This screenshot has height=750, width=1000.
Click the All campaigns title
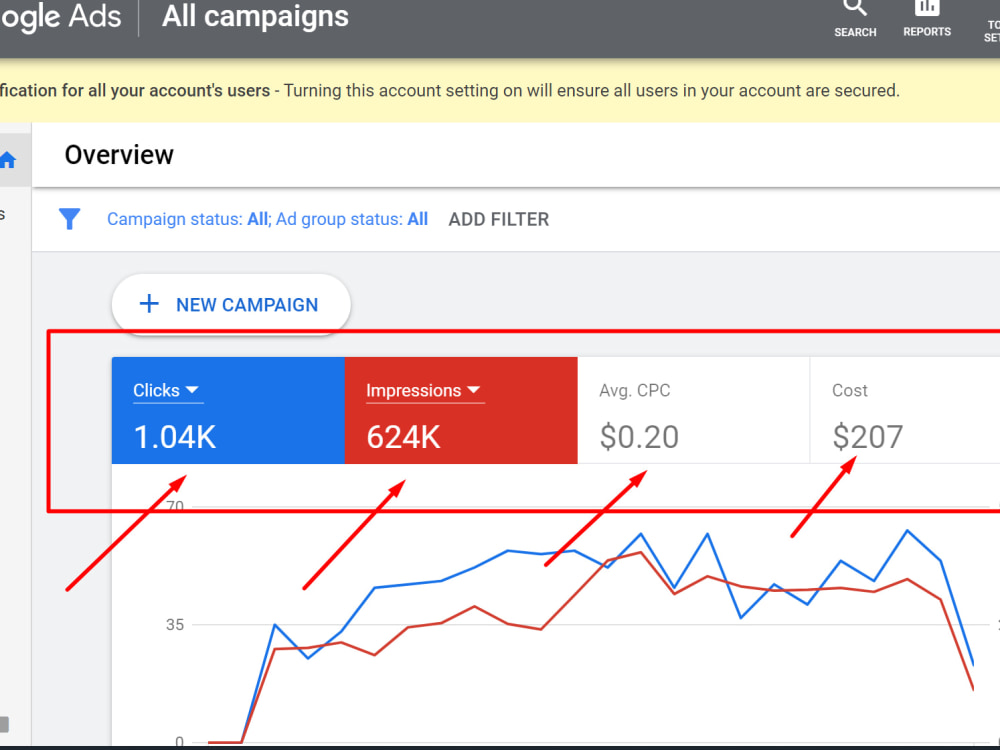[x=255, y=16]
